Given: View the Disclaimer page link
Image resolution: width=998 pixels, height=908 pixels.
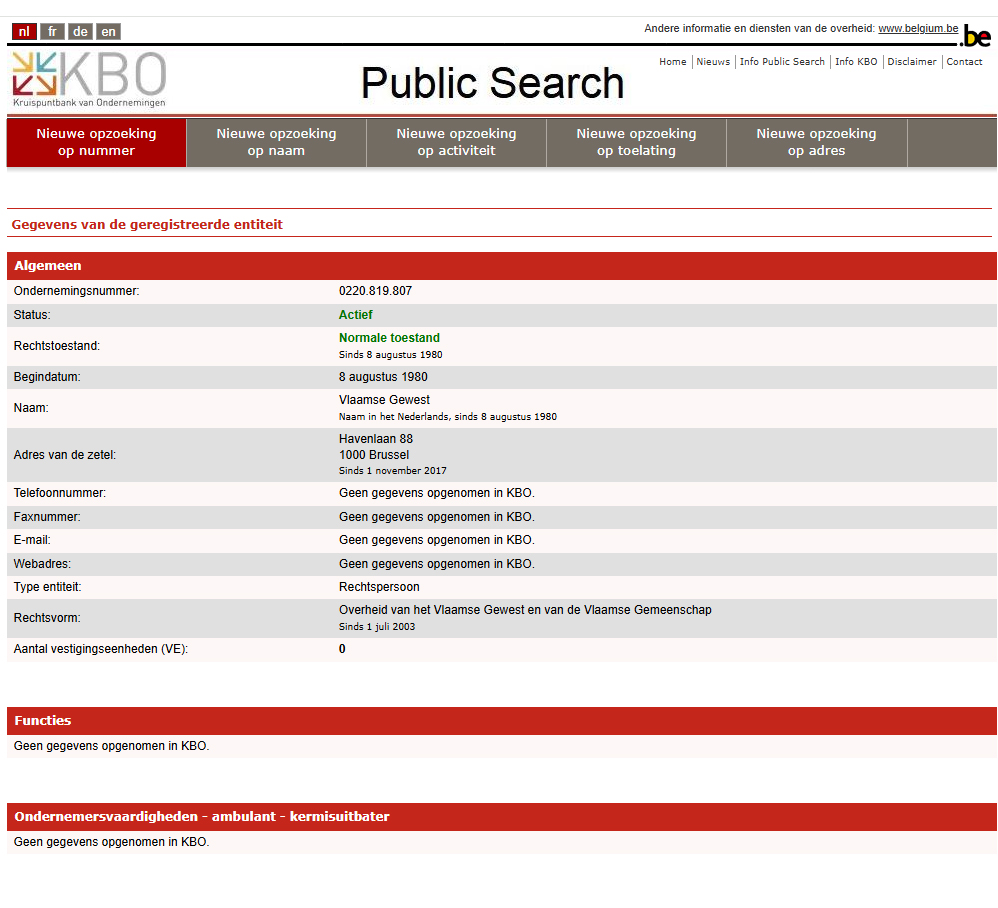Looking at the screenshot, I should click(x=911, y=62).
